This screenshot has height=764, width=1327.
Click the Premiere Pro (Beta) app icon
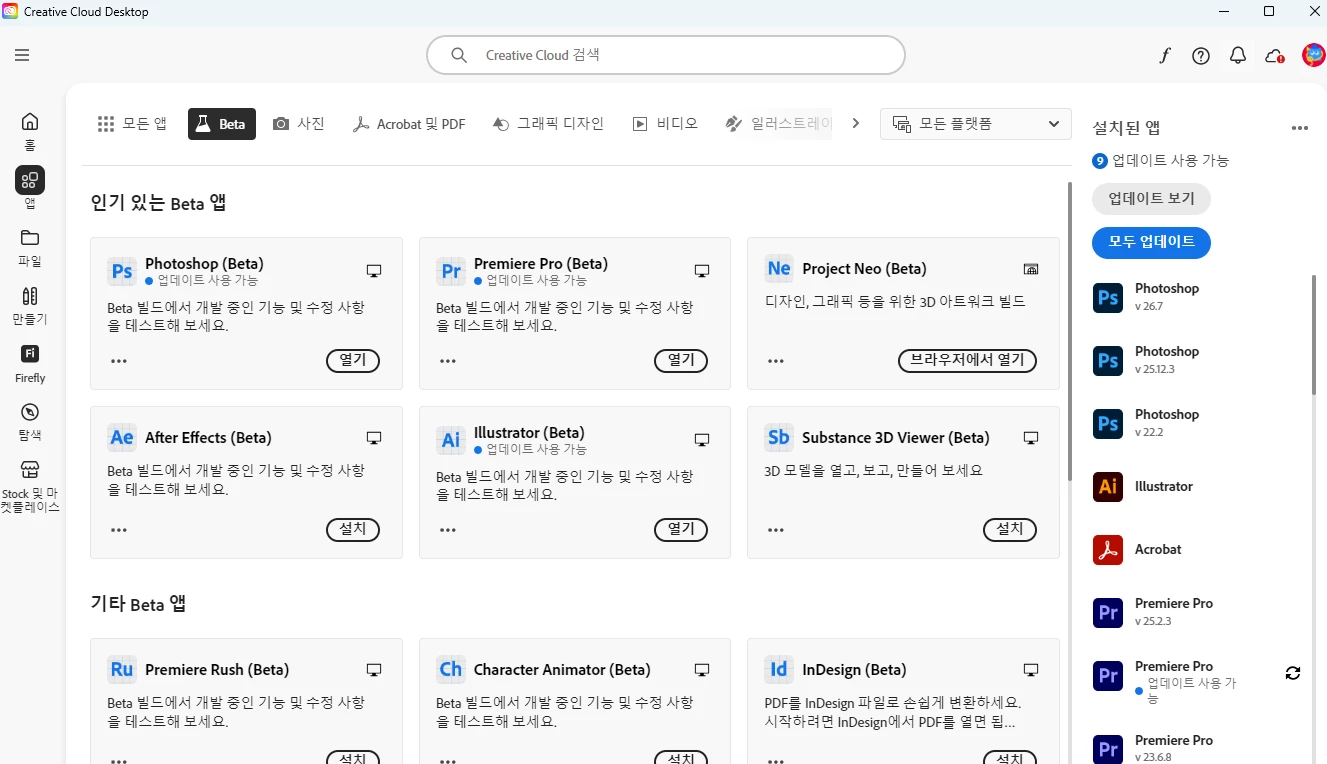(451, 271)
